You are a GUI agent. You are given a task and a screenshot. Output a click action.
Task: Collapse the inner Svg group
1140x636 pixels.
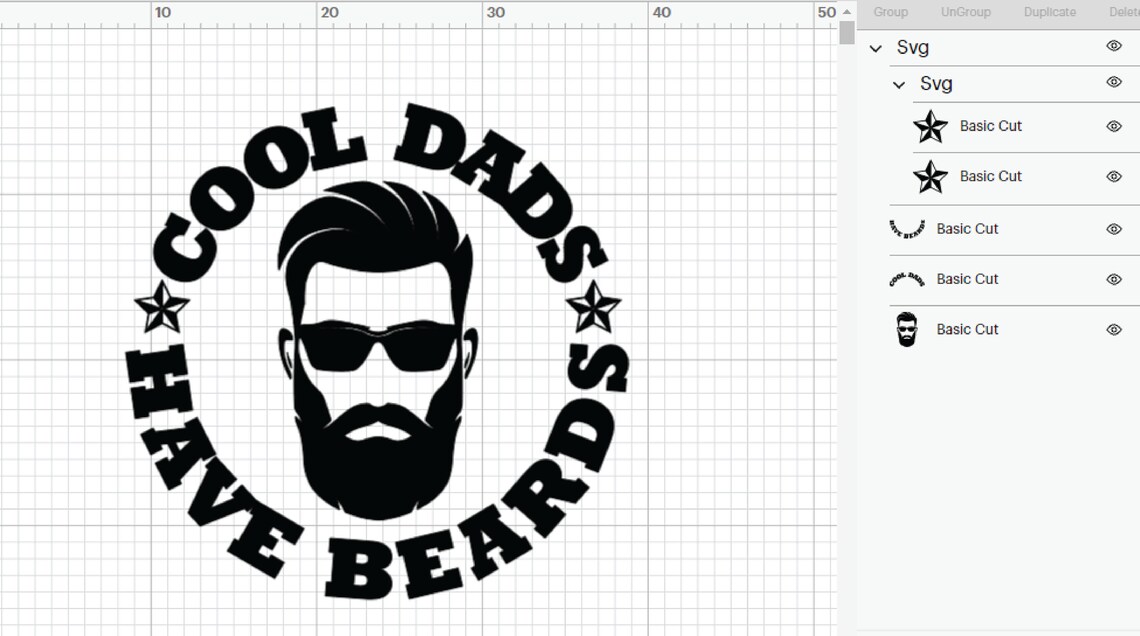898,84
